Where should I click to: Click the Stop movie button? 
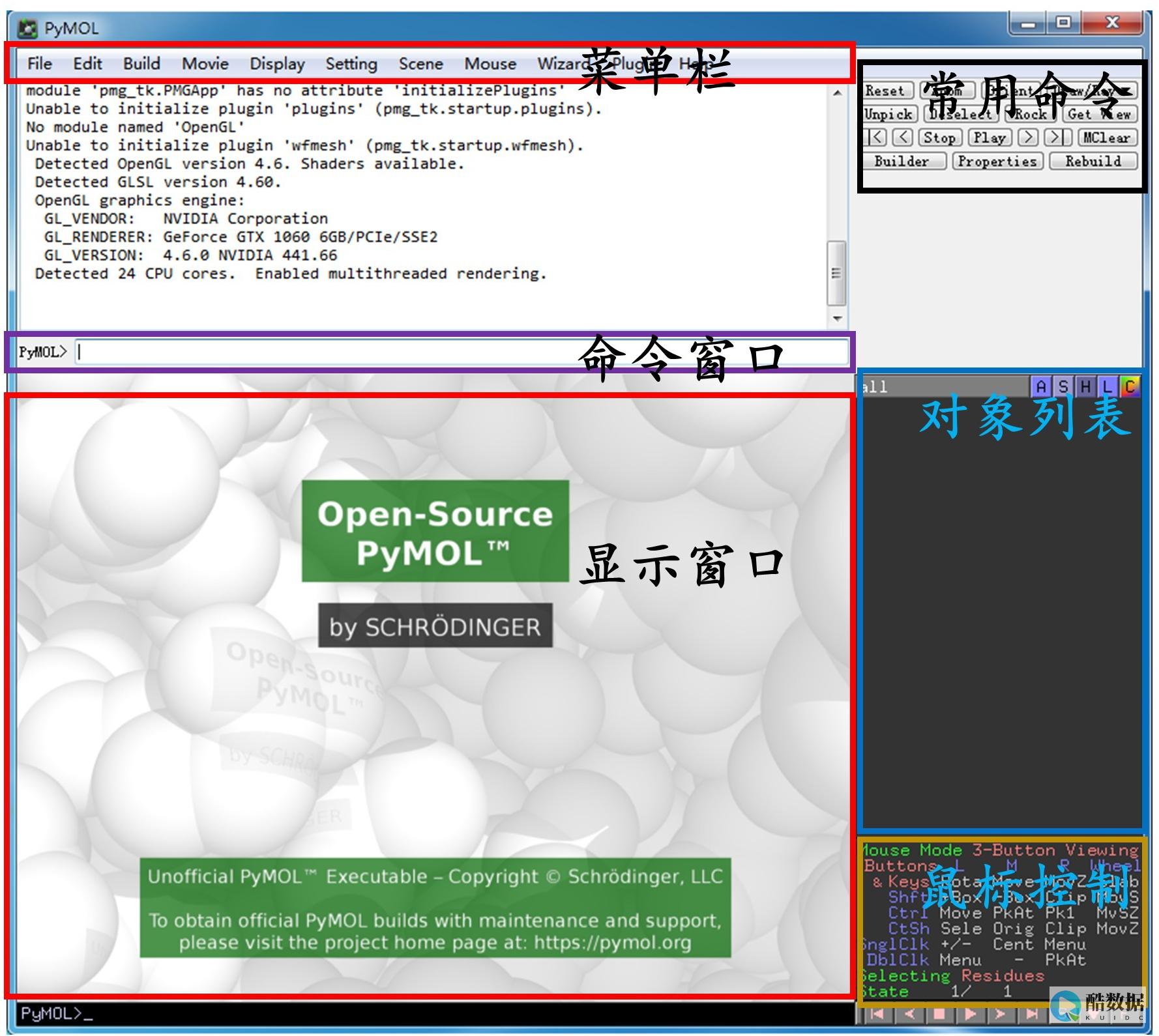[939, 137]
